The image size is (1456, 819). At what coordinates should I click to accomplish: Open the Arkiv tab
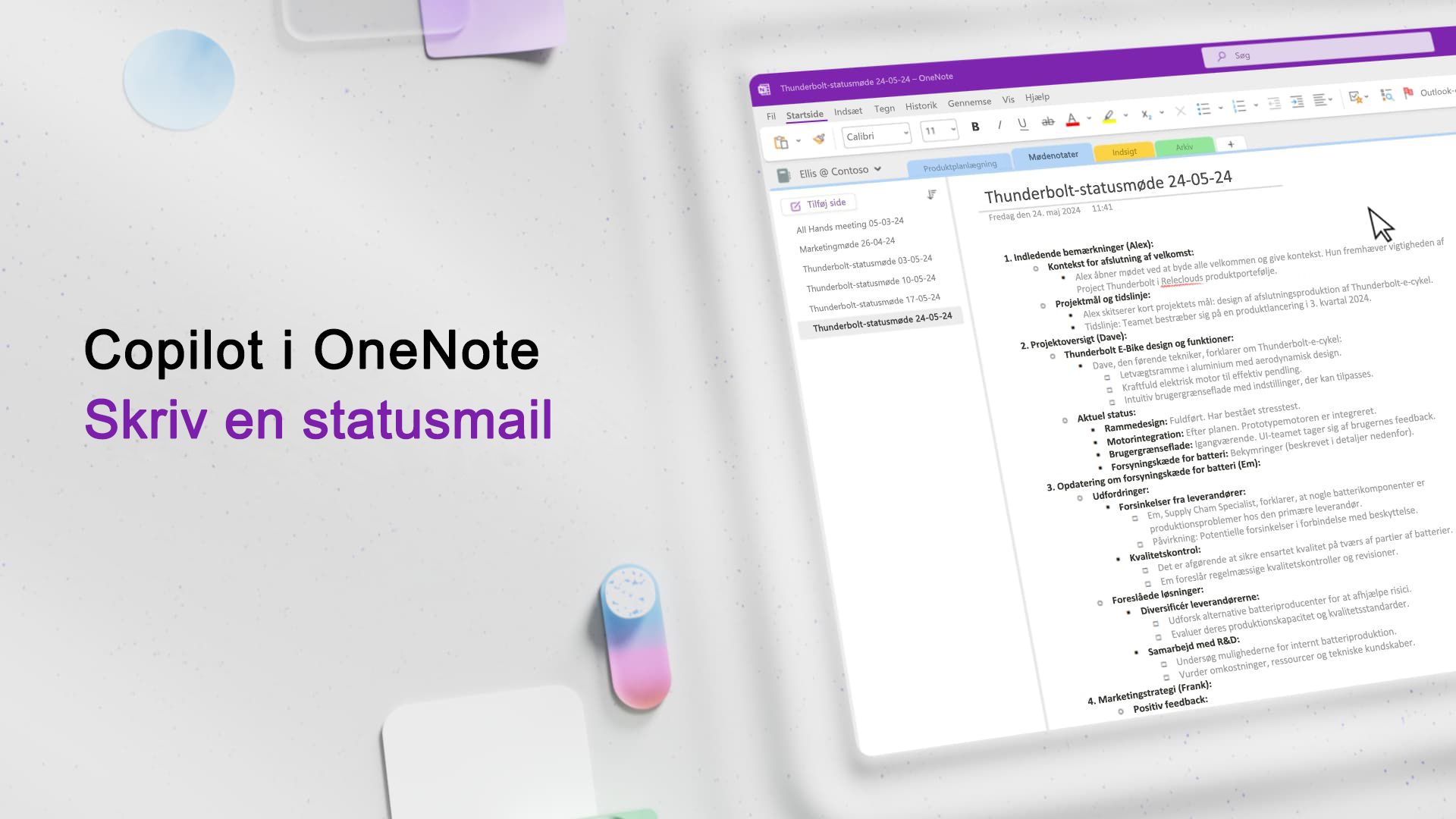1185,147
